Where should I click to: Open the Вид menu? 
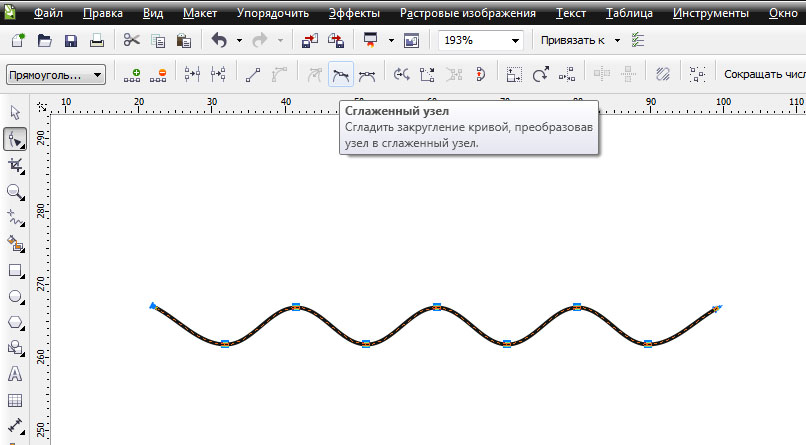point(153,13)
